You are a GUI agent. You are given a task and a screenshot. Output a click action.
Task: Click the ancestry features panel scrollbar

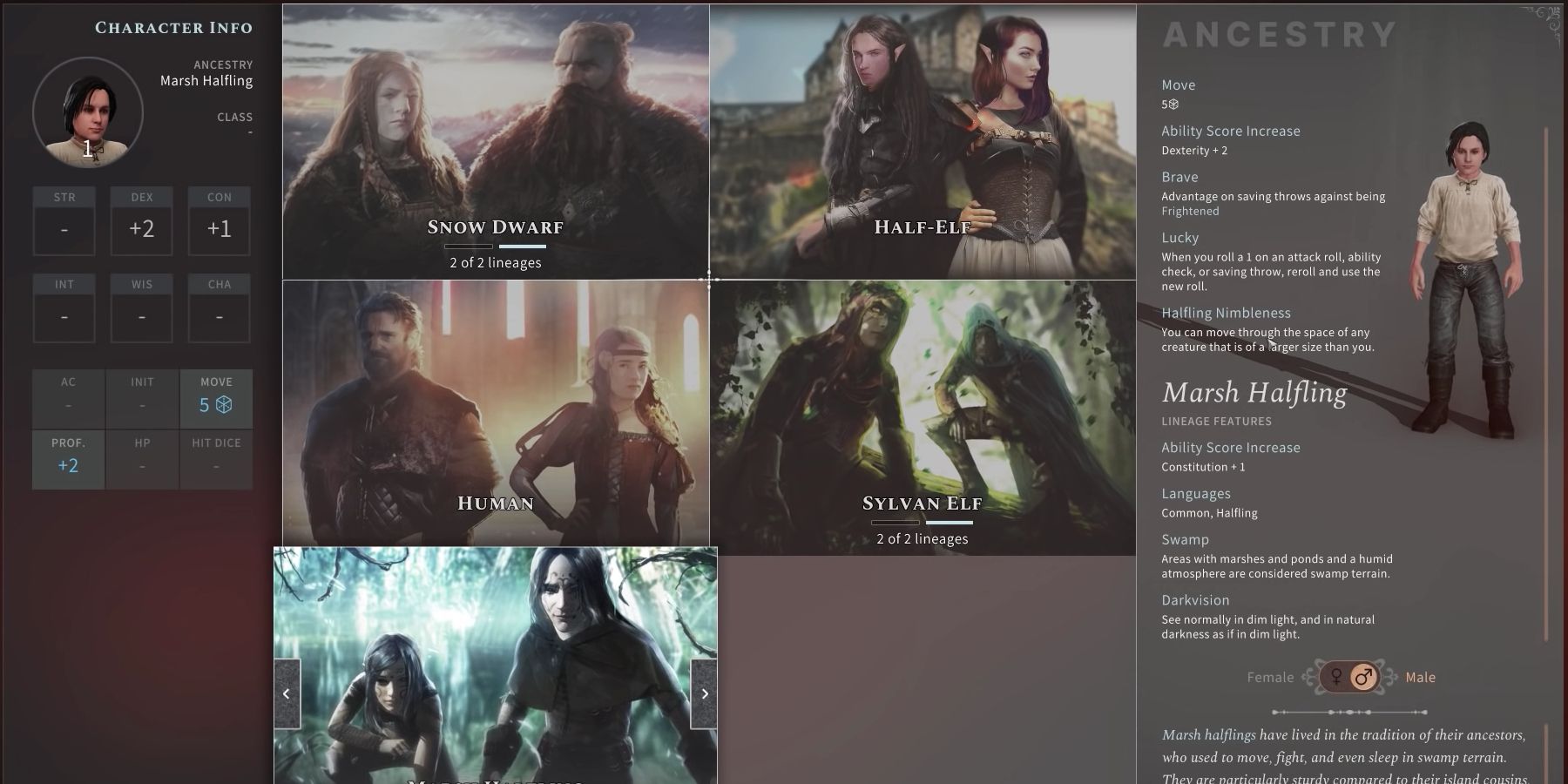pyautogui.click(x=1547, y=383)
